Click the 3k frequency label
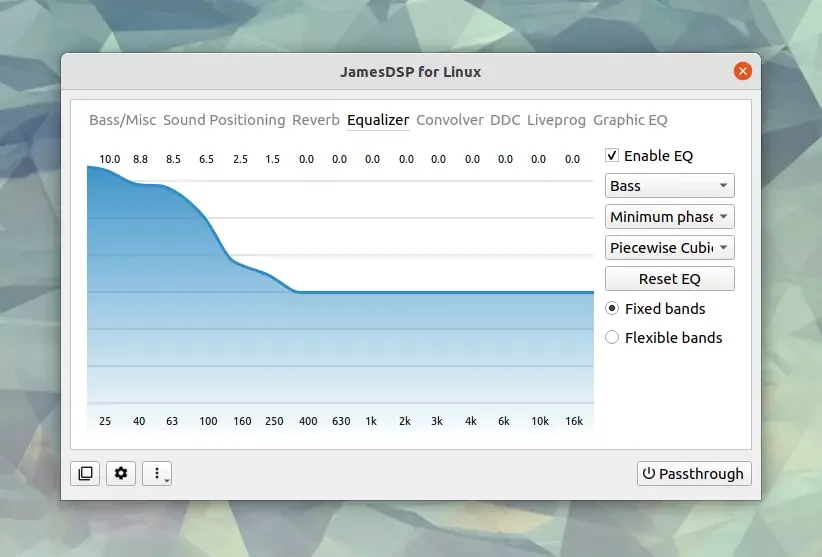 coord(437,421)
